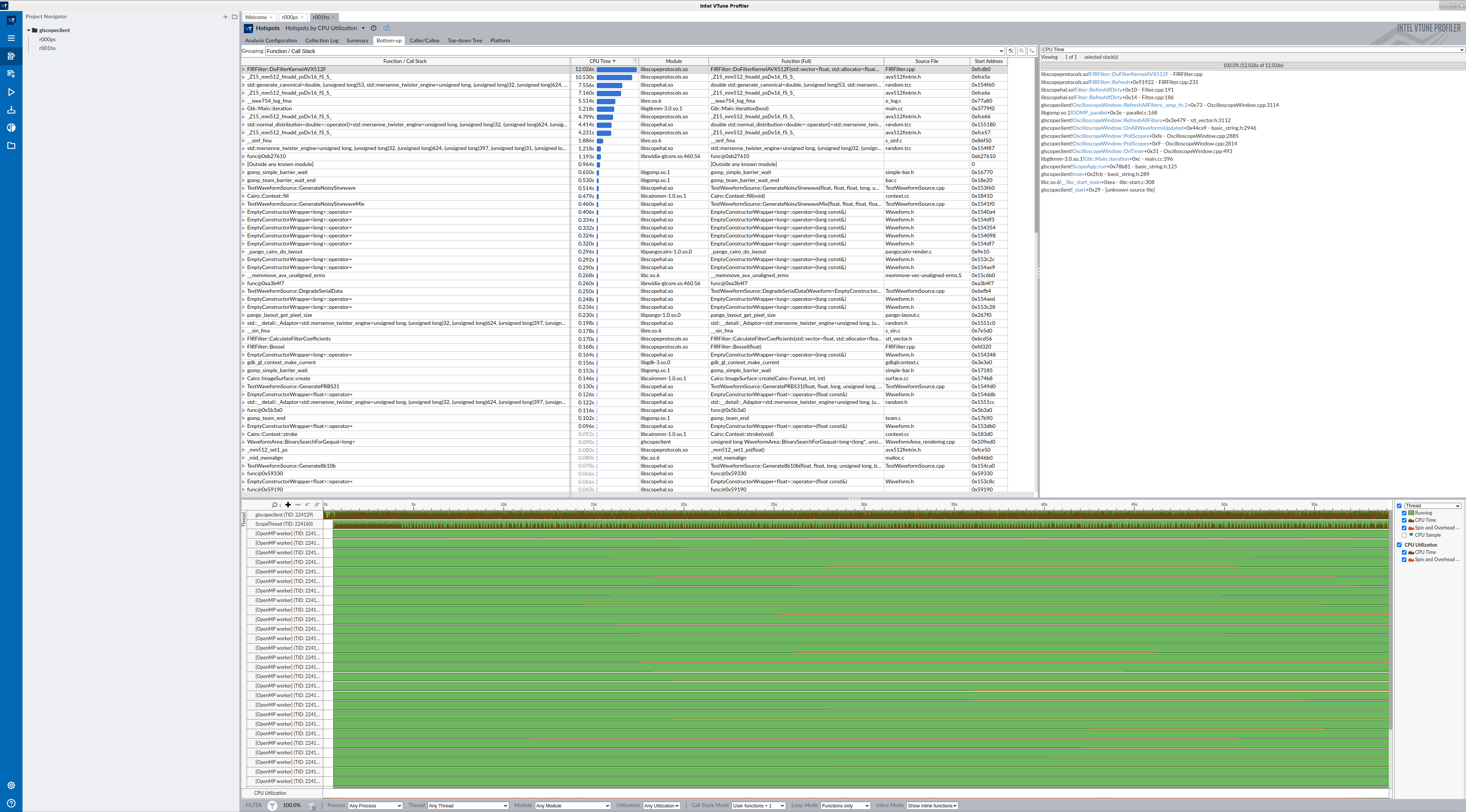Open the compare results icon in sidebar

tap(11, 128)
